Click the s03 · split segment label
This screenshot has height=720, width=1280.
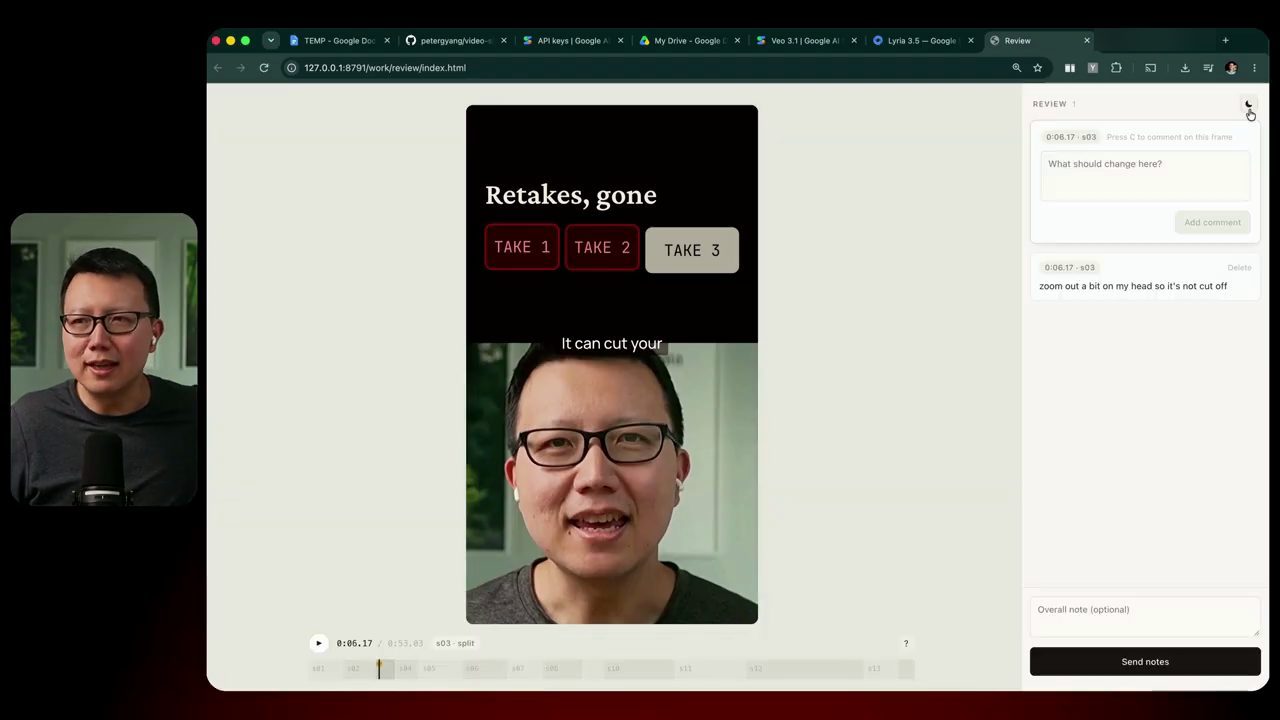point(455,643)
